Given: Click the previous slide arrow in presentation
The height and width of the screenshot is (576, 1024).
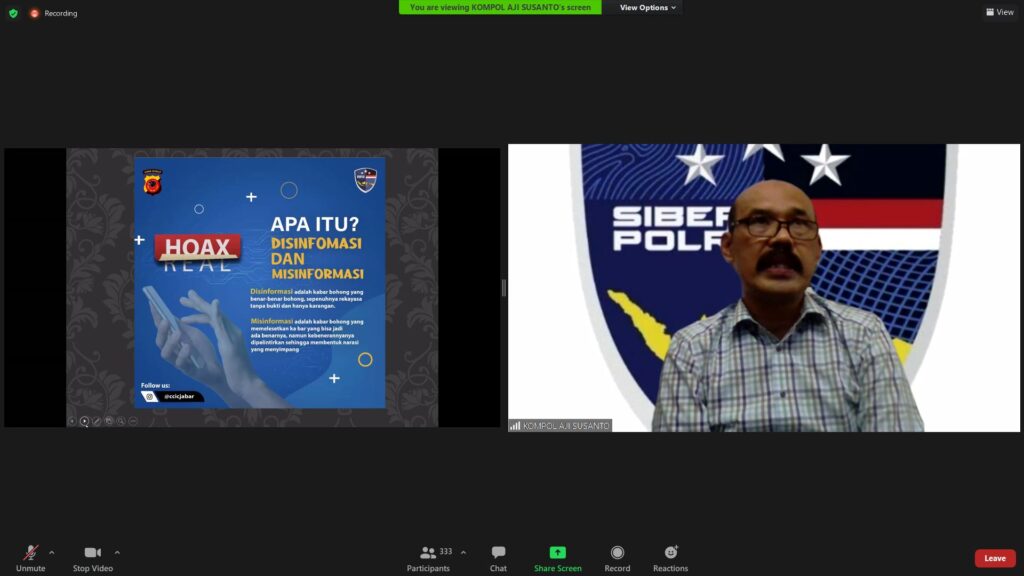Looking at the screenshot, I should coord(72,421).
